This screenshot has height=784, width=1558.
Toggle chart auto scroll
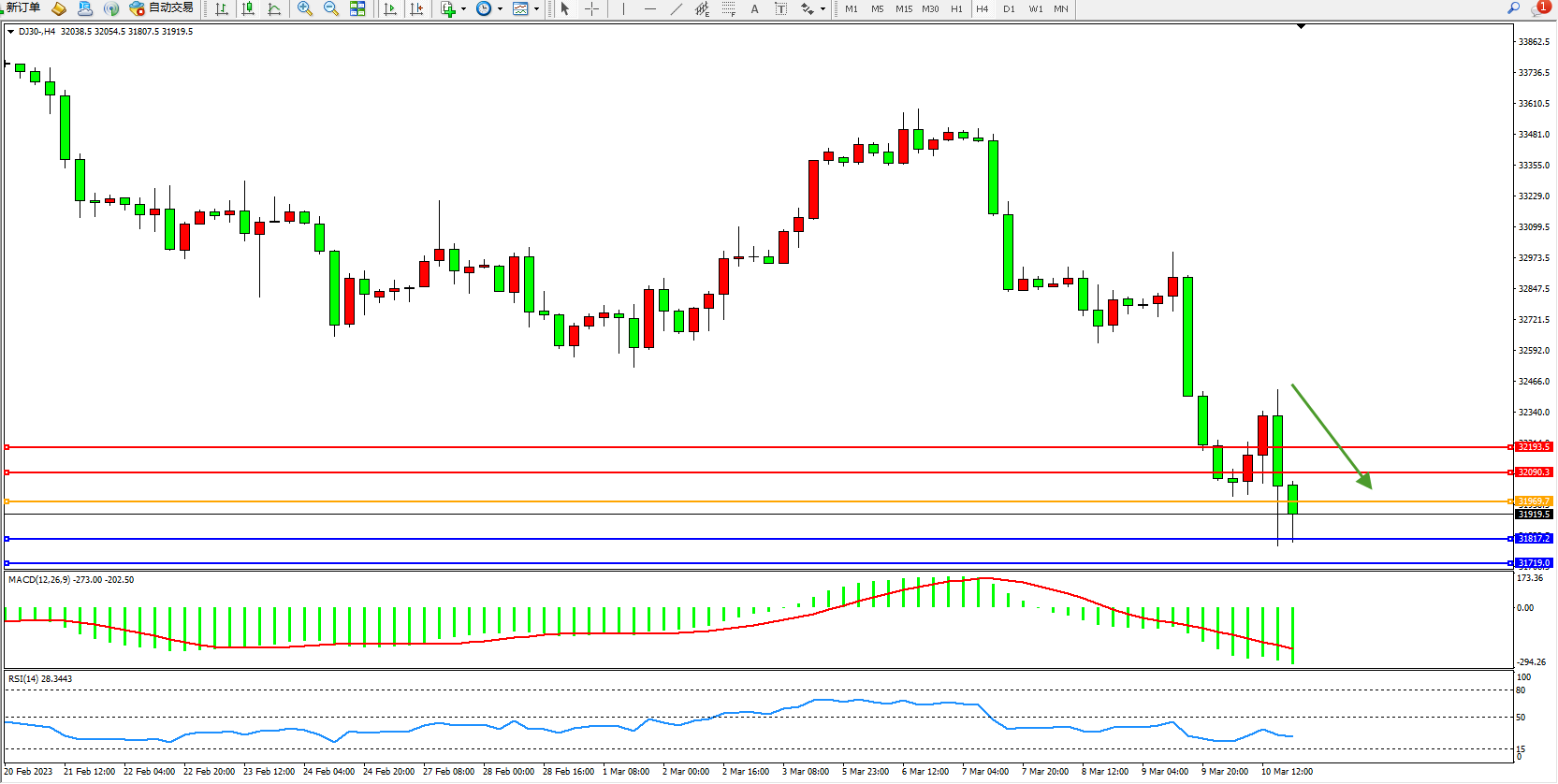point(390,9)
